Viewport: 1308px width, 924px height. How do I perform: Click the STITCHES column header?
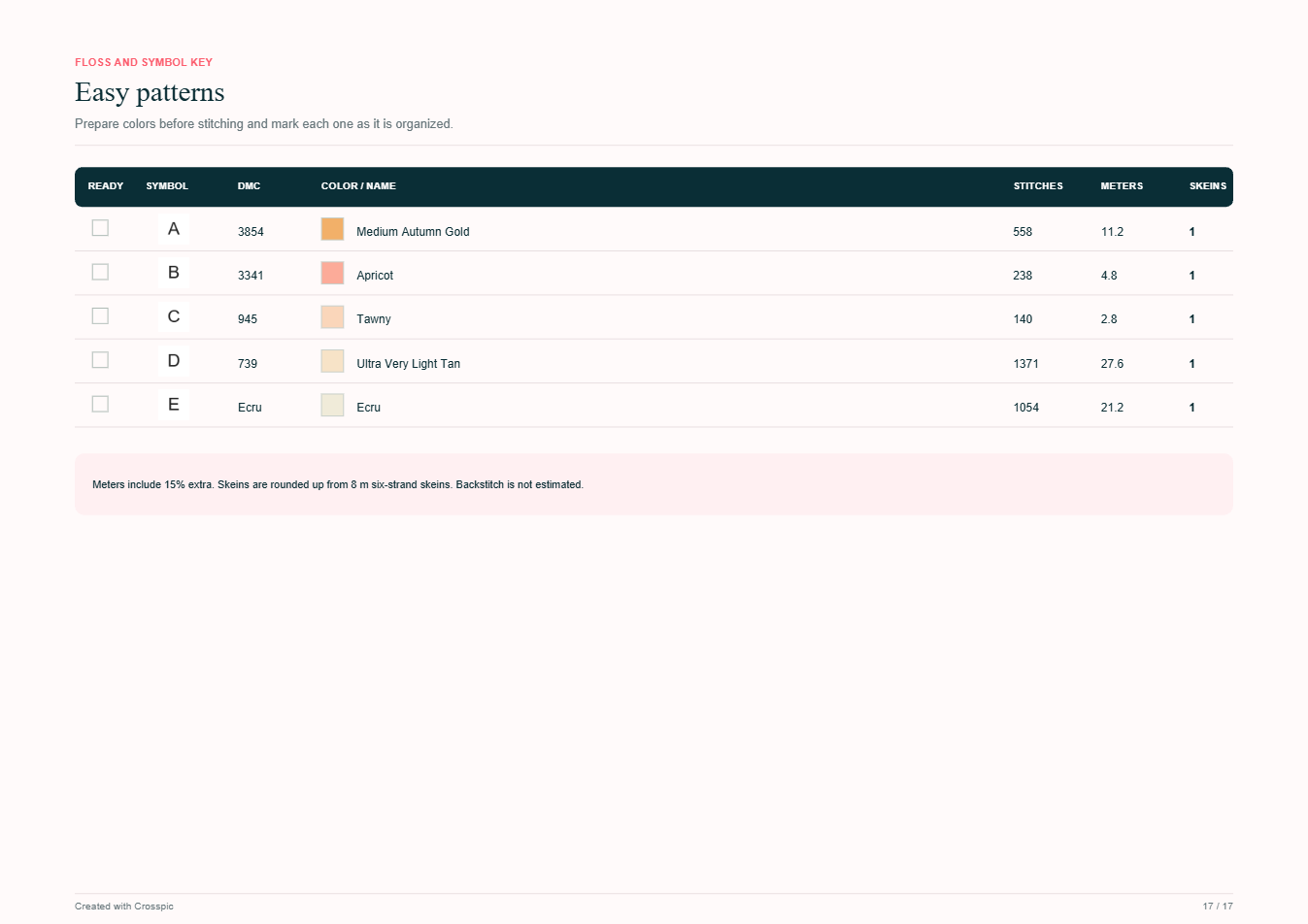click(1038, 186)
